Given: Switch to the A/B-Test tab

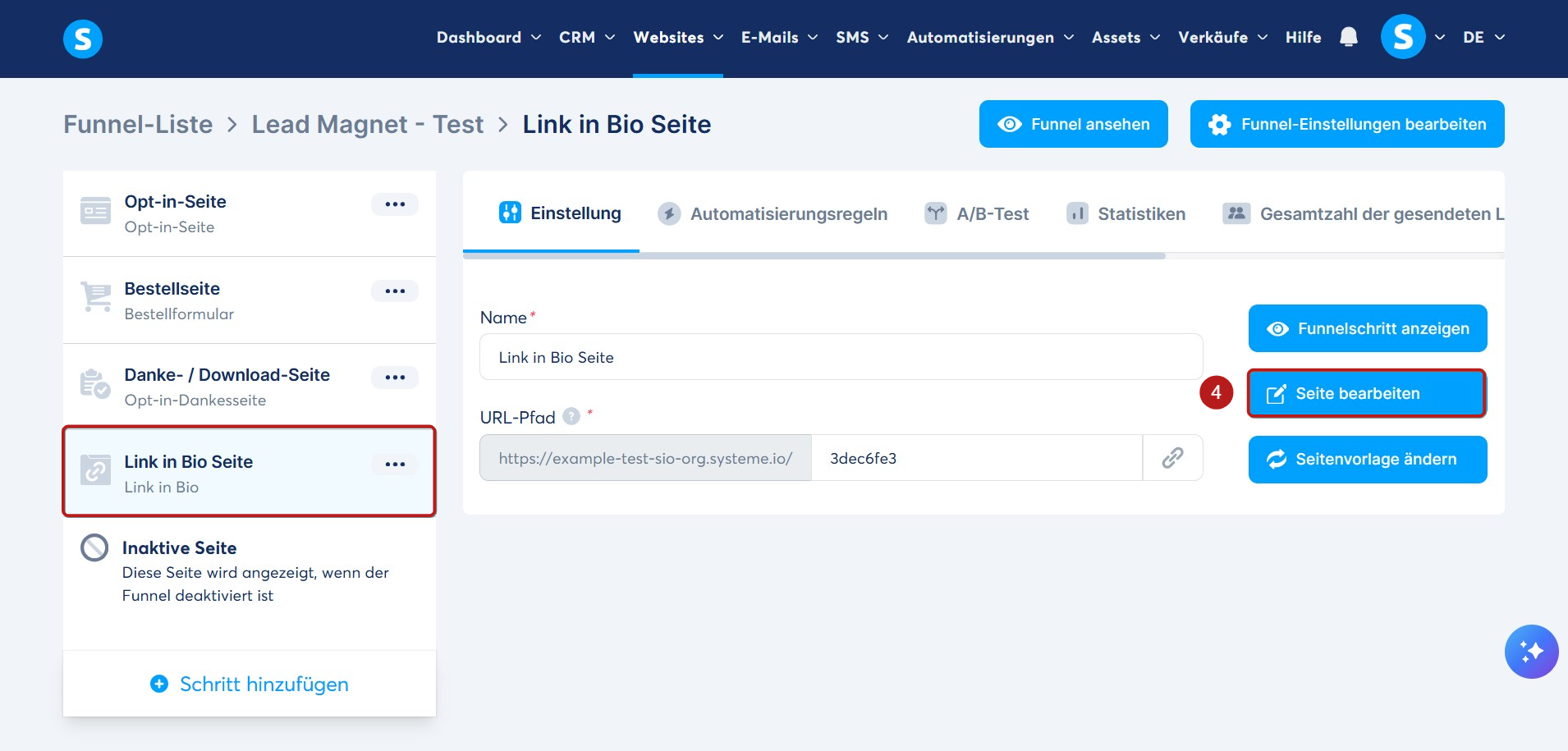Looking at the screenshot, I should click(977, 214).
